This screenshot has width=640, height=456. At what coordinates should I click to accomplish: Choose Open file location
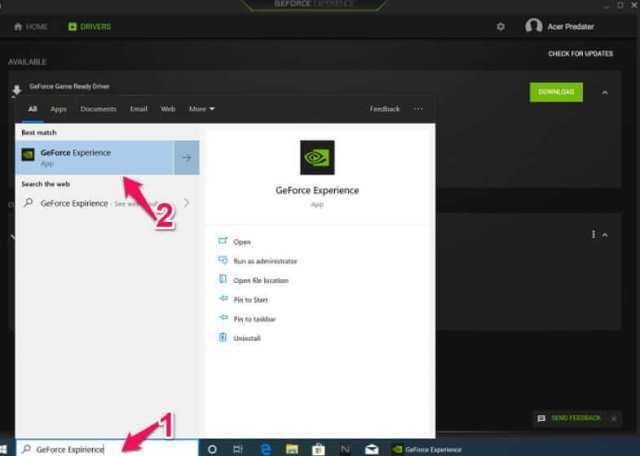261,280
